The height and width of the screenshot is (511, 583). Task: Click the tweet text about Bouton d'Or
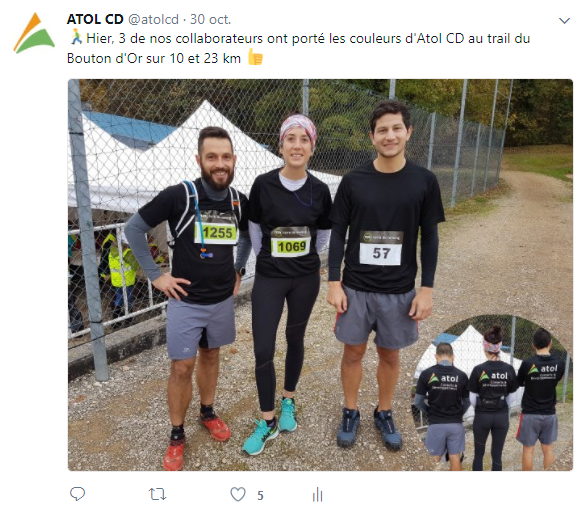(299, 48)
